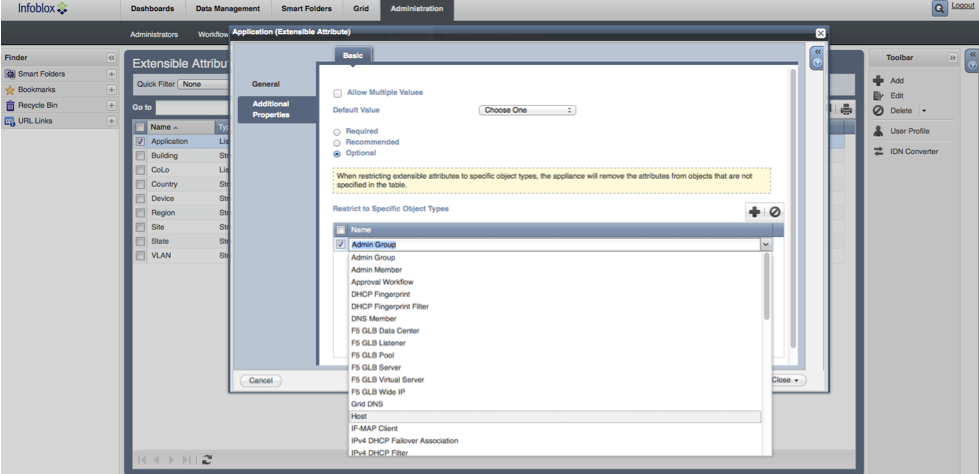
Task: Click the print icon above the table
Action: (846, 109)
